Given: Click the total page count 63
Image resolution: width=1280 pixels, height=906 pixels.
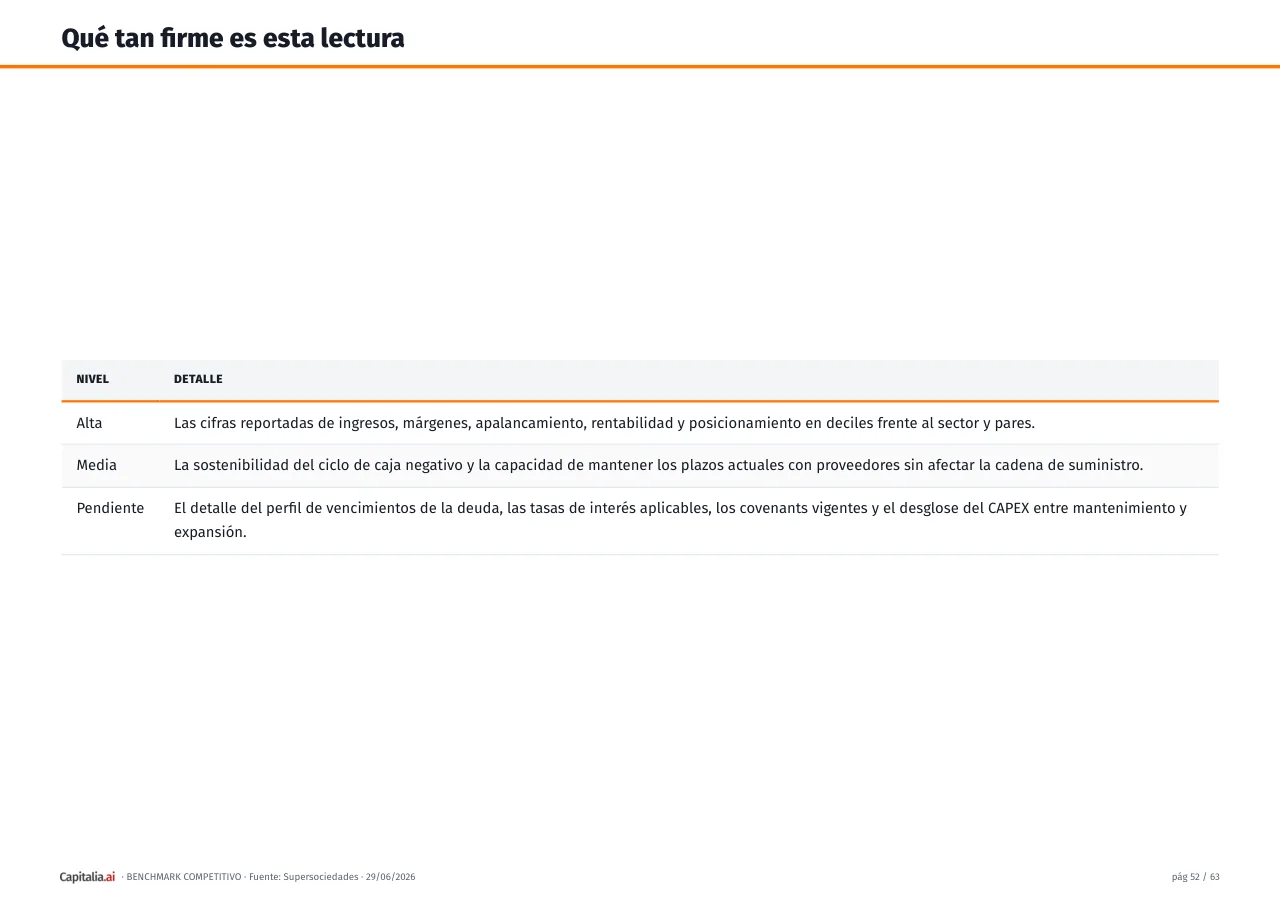Looking at the screenshot, I should pyautogui.click(x=1215, y=877).
